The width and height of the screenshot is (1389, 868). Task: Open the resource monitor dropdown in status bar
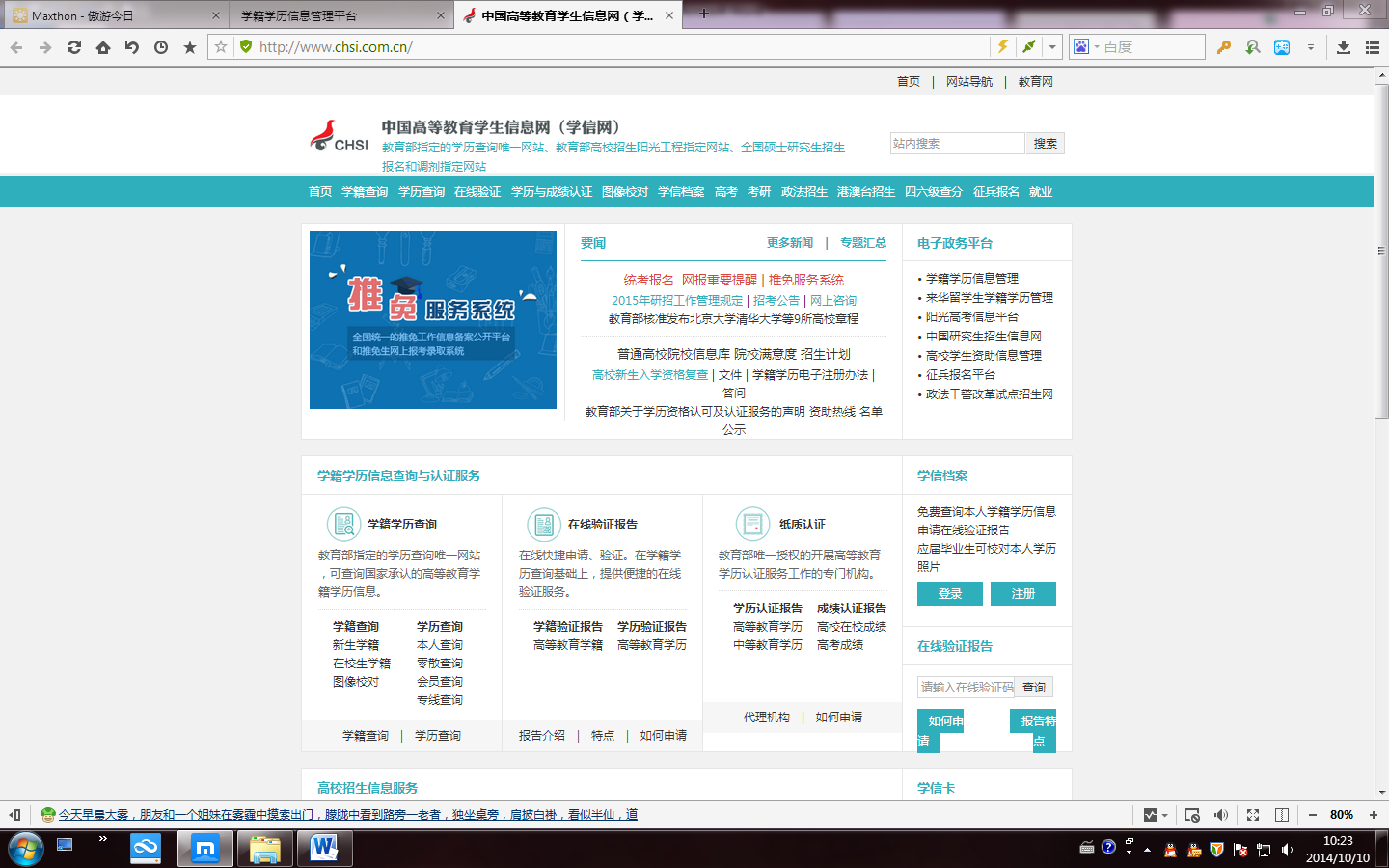1155,815
